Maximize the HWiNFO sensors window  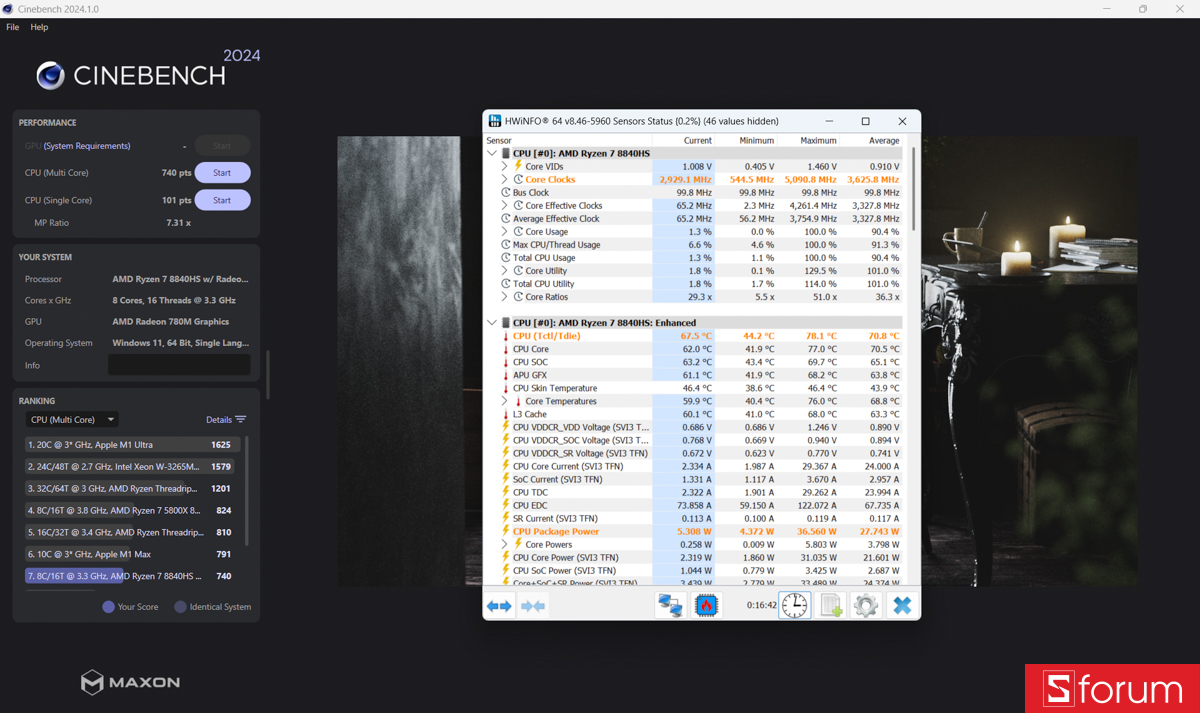(866, 121)
